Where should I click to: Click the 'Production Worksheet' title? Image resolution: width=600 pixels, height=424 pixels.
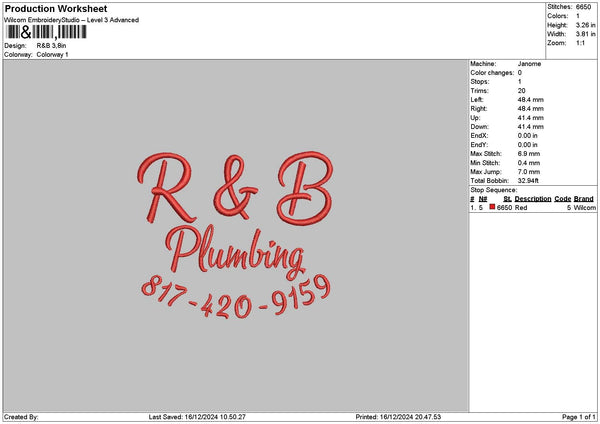56,8
